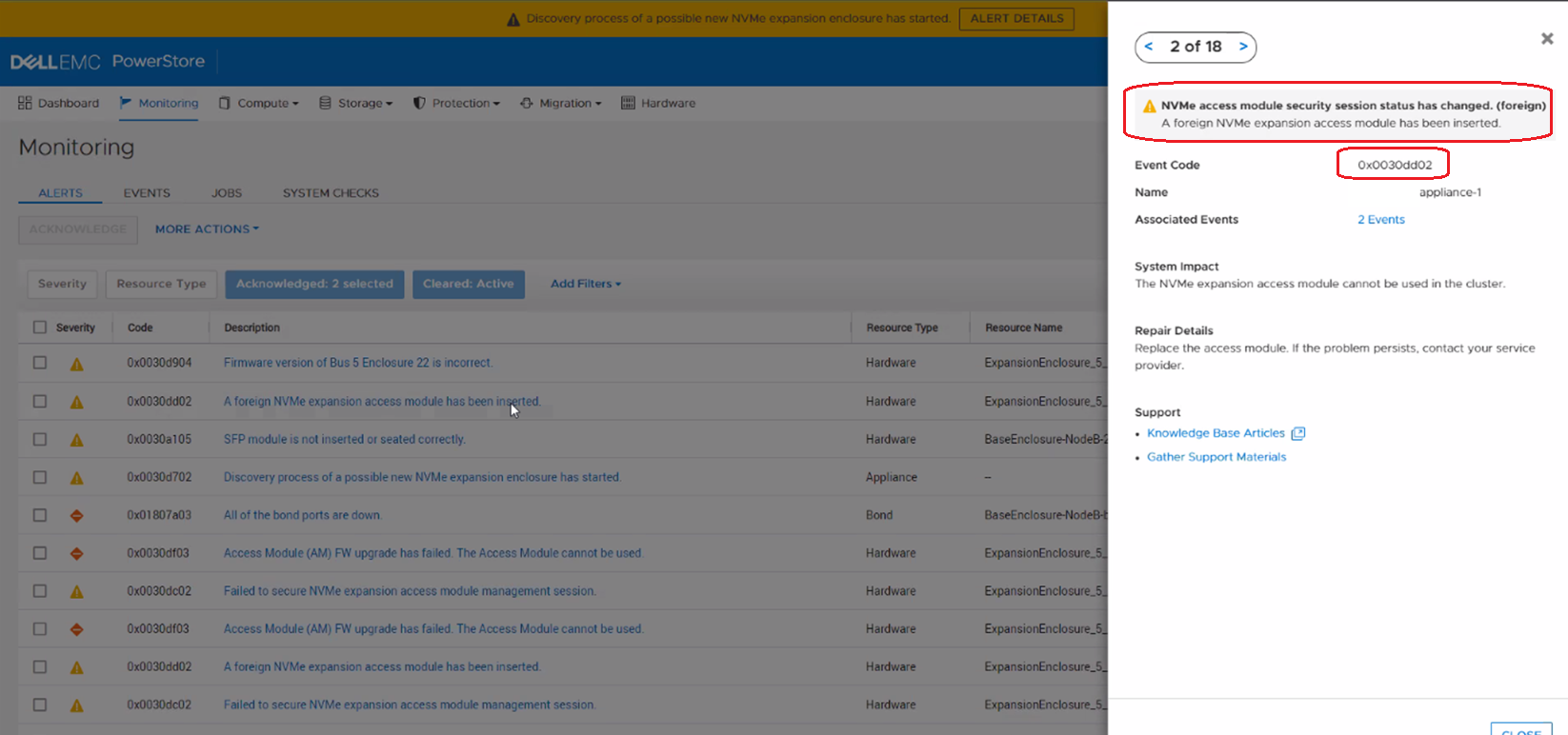This screenshot has height=735, width=1568.
Task: Expand the More Actions dropdown
Action: (x=207, y=229)
